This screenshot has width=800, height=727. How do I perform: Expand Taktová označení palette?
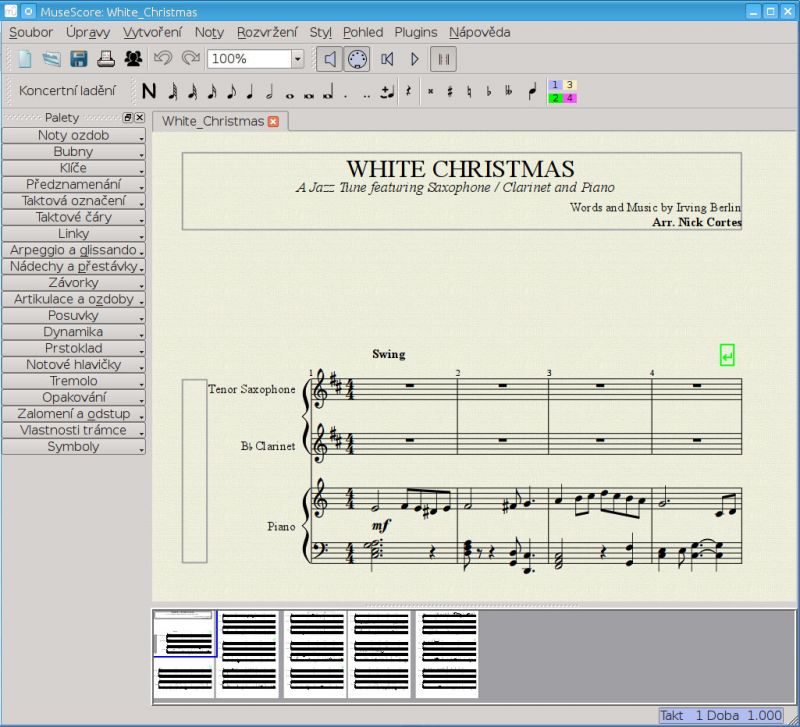click(73, 200)
